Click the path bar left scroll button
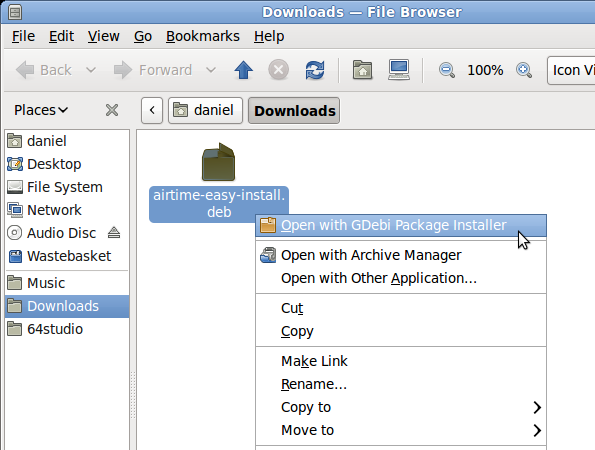595x450 pixels. pyautogui.click(x=152, y=110)
